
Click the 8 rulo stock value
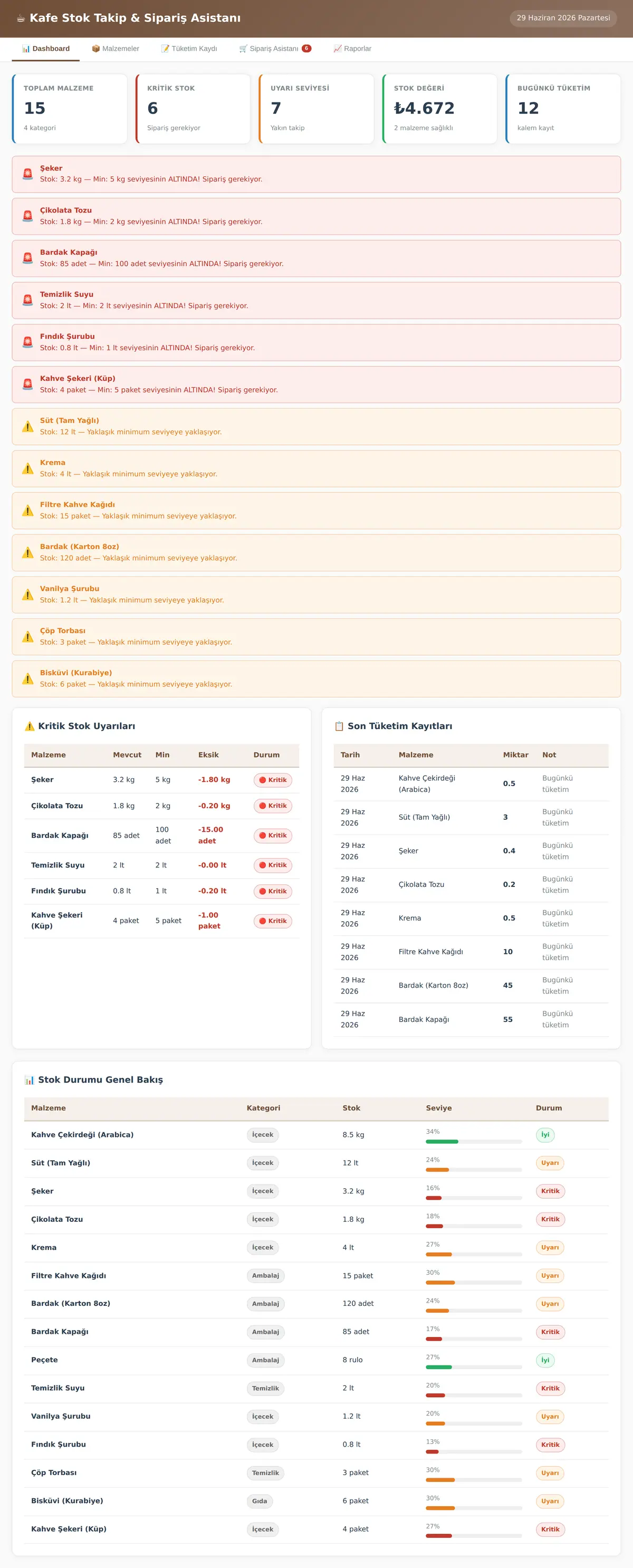pos(352,1360)
